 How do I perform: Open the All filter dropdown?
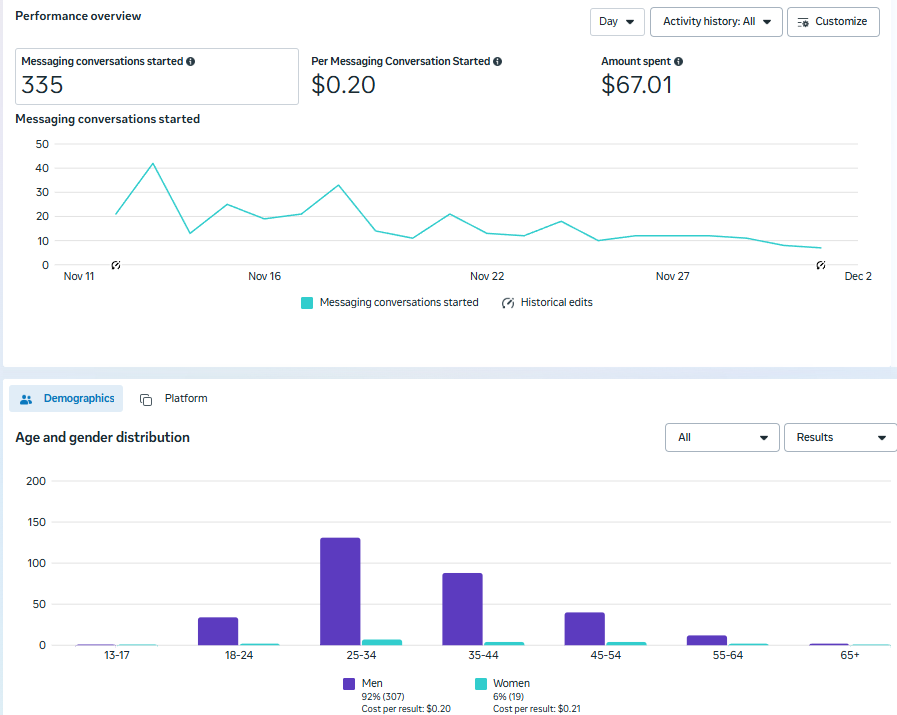click(722, 437)
